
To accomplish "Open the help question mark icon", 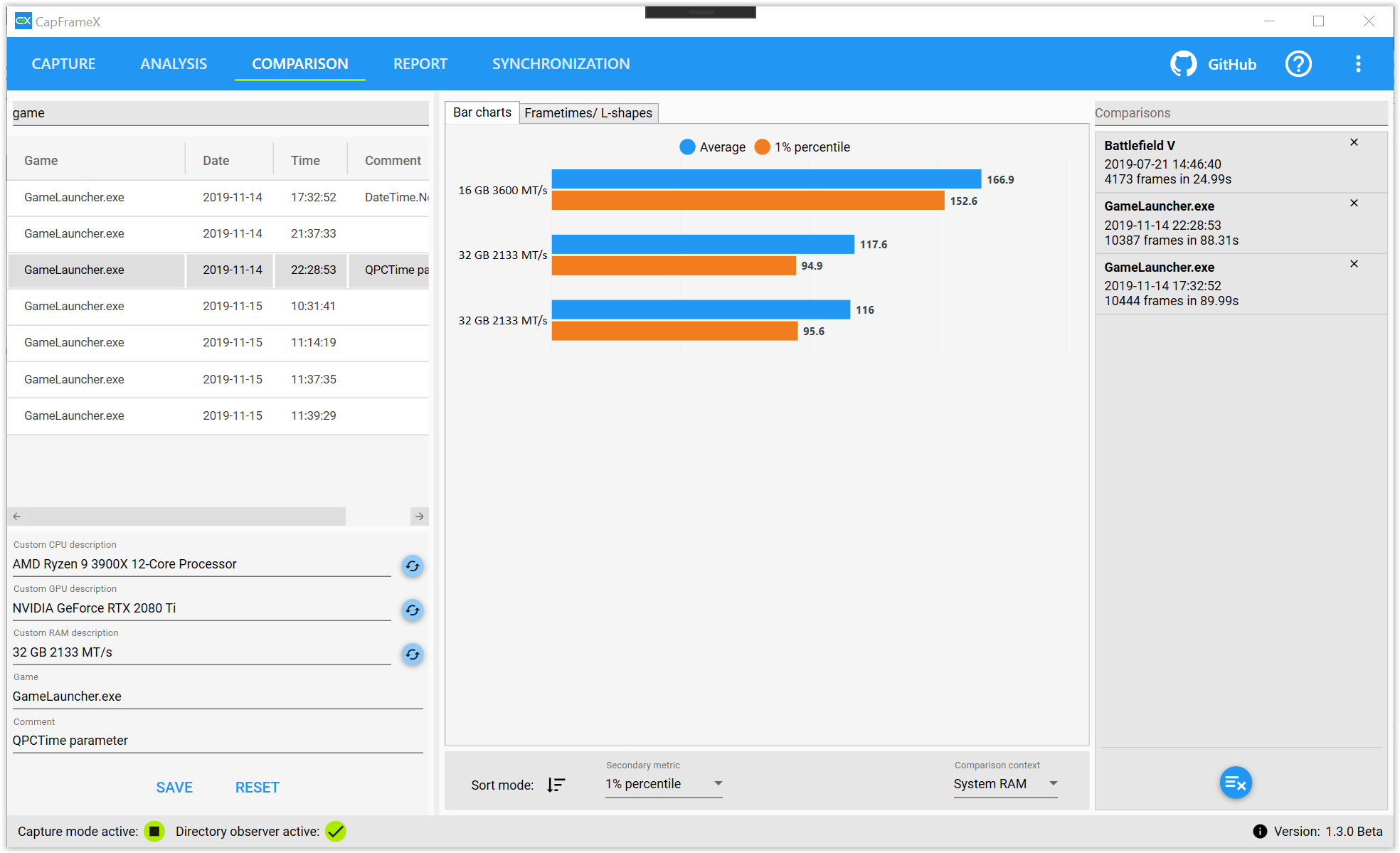I will pos(1298,64).
